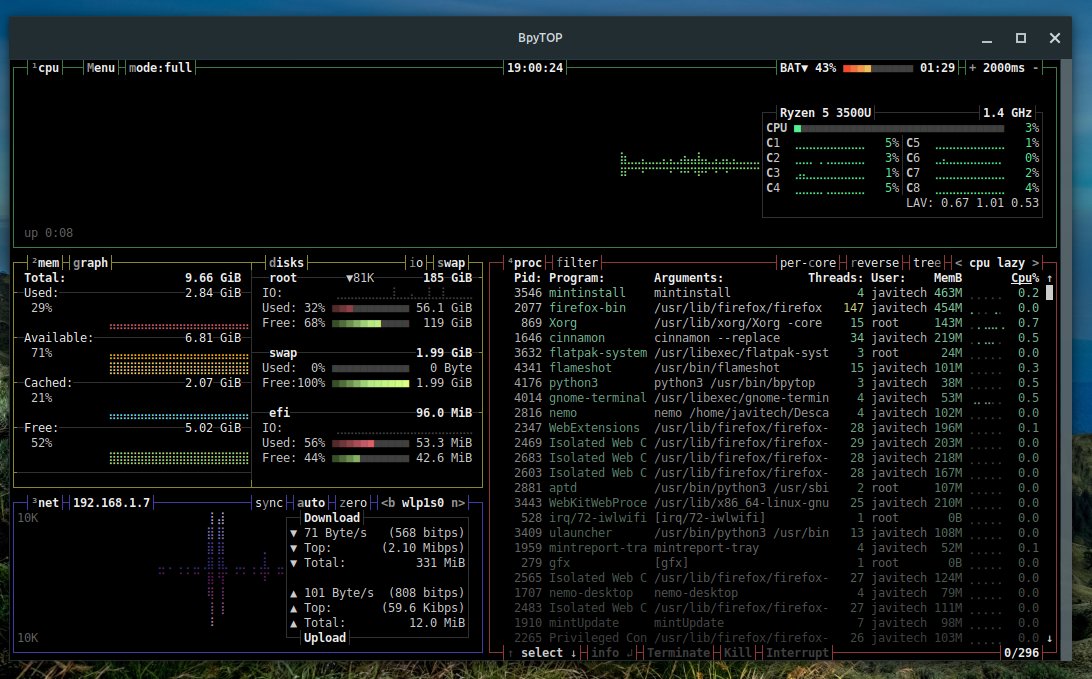Viewport: 1092px width, 679px height.
Task: Open the process filter field
Action: (577, 263)
